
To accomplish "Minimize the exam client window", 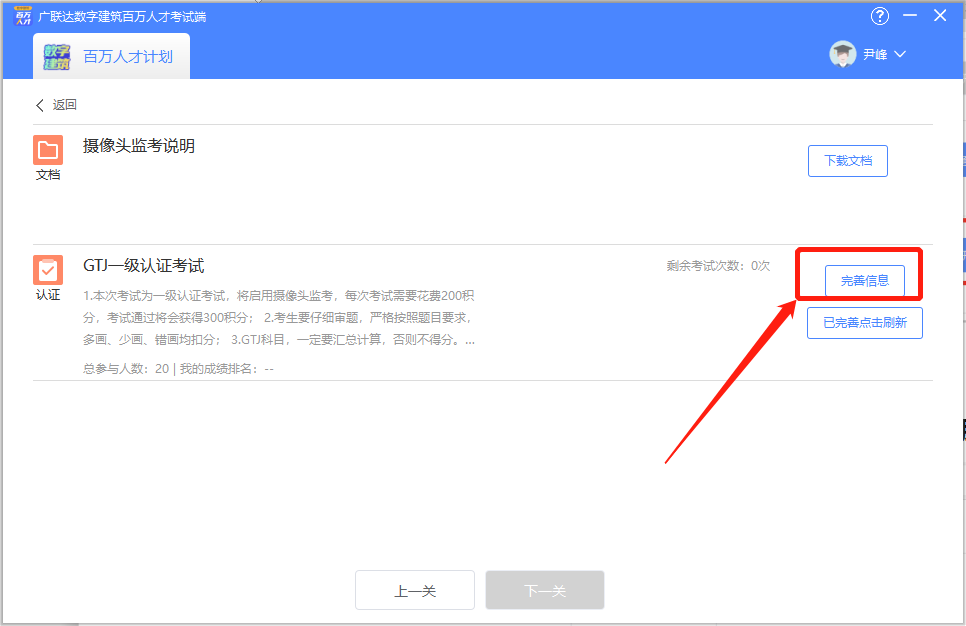I will coord(910,15).
